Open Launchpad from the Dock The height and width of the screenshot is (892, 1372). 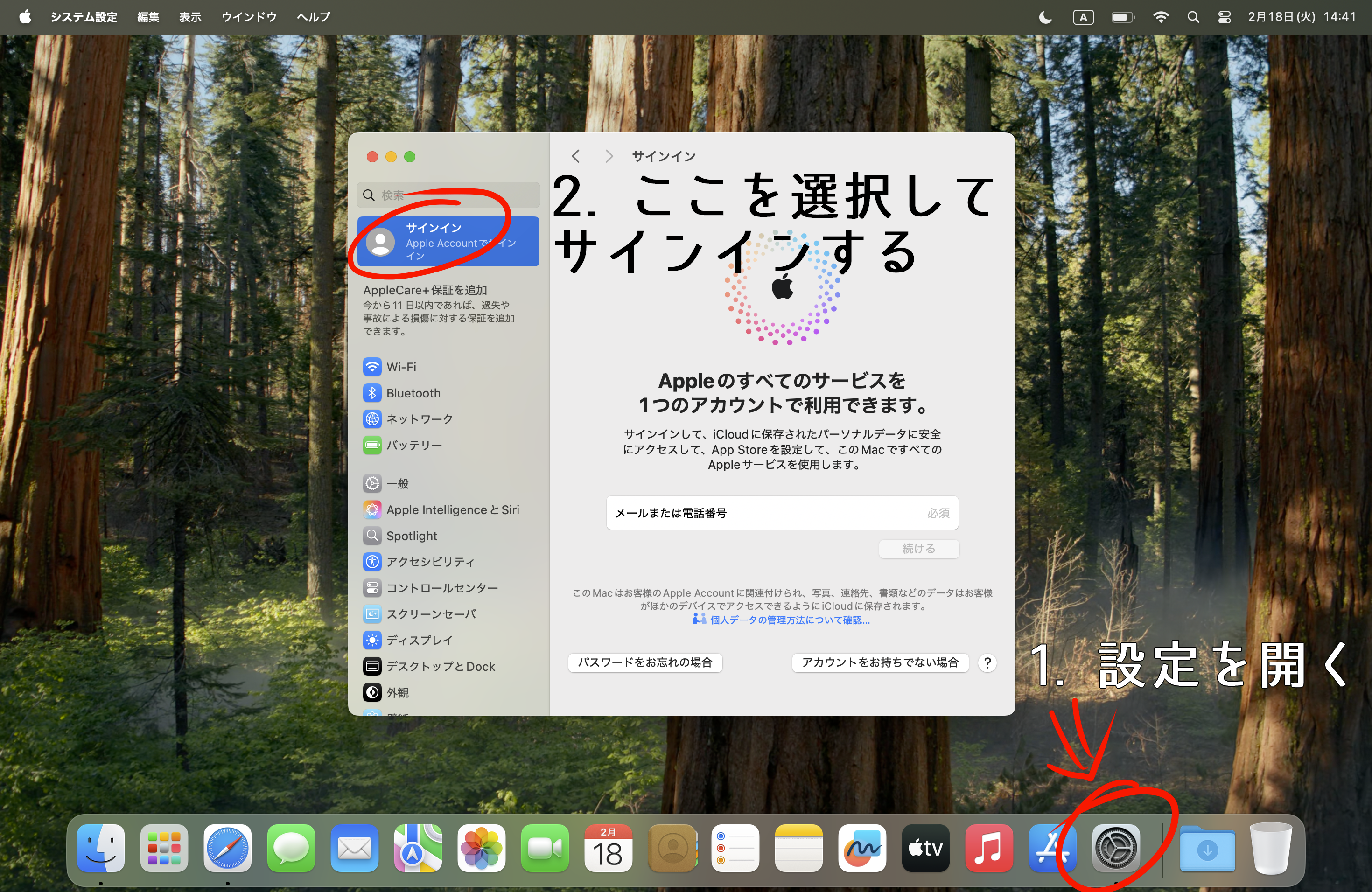pos(164,848)
